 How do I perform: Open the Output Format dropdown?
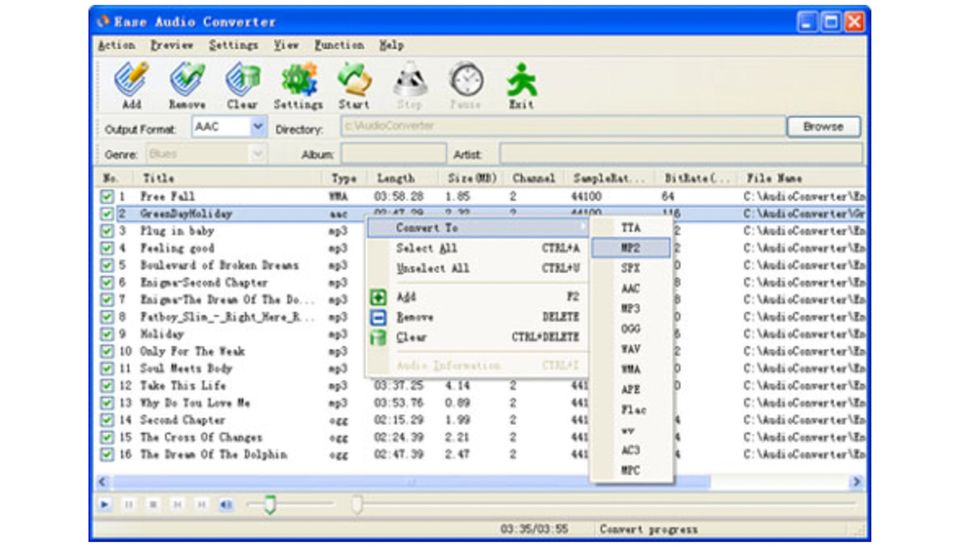[x=258, y=127]
